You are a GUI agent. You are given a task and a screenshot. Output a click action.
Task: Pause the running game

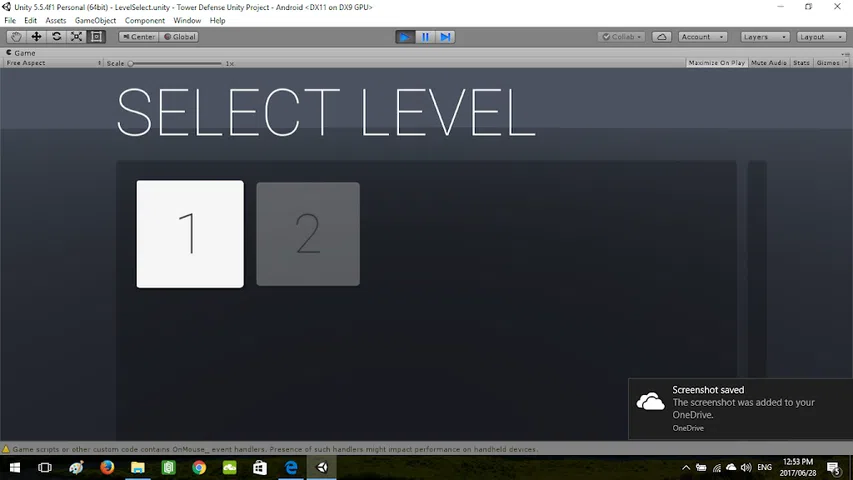coord(425,37)
